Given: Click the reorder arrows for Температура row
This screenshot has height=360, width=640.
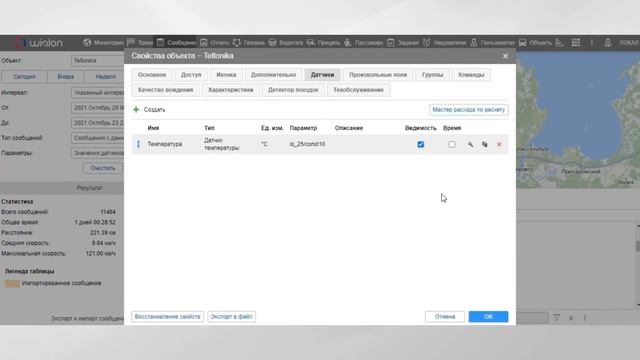Looking at the screenshot, I should click(x=138, y=144).
